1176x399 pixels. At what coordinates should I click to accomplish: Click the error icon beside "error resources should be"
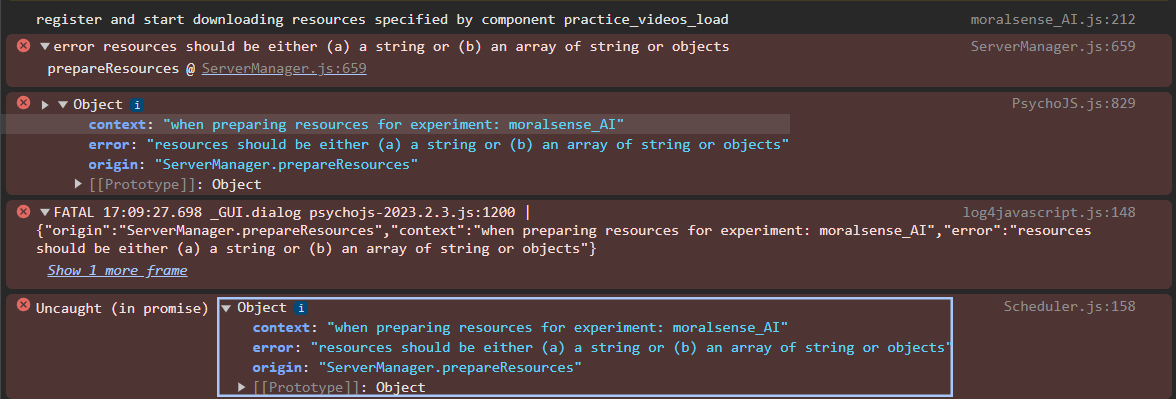tap(23, 46)
